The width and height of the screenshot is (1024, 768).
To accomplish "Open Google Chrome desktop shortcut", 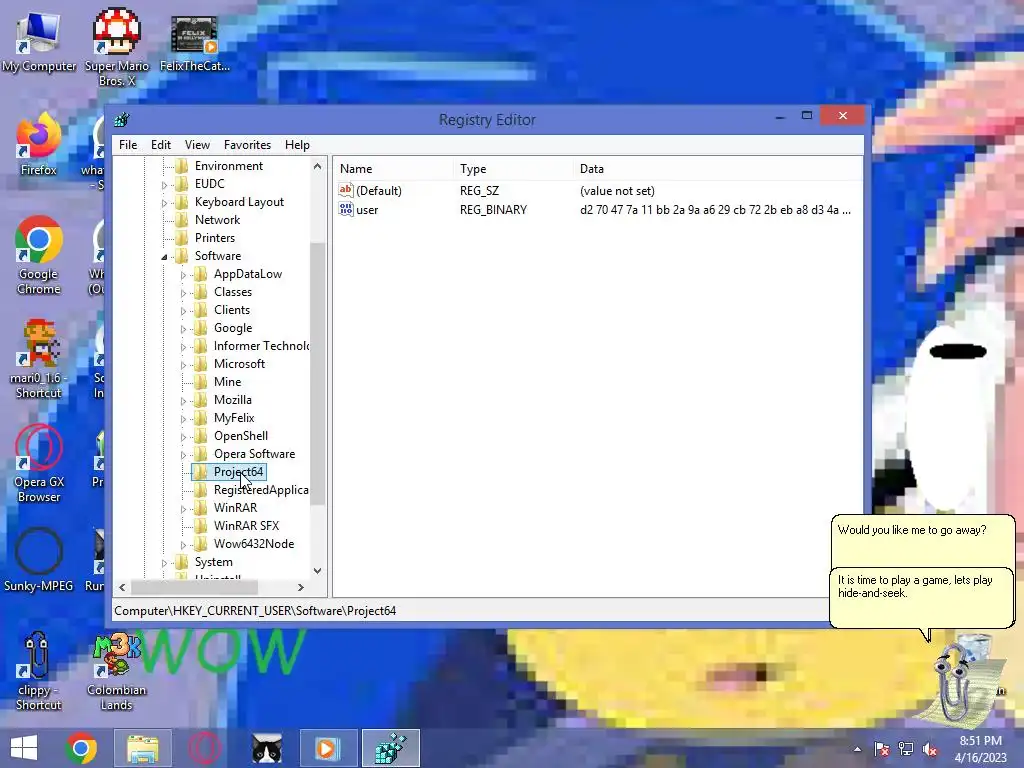I will click(39, 255).
